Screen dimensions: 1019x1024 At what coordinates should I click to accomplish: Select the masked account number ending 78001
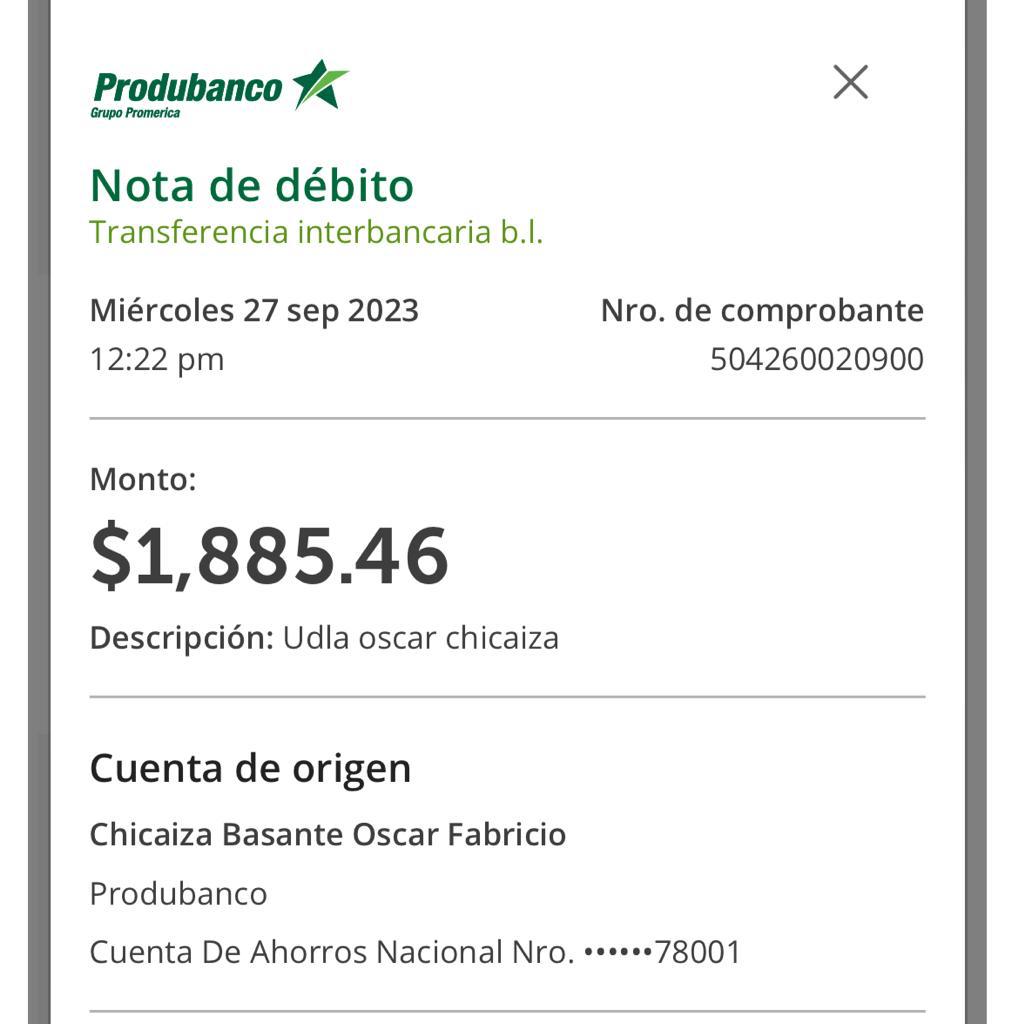coord(662,952)
